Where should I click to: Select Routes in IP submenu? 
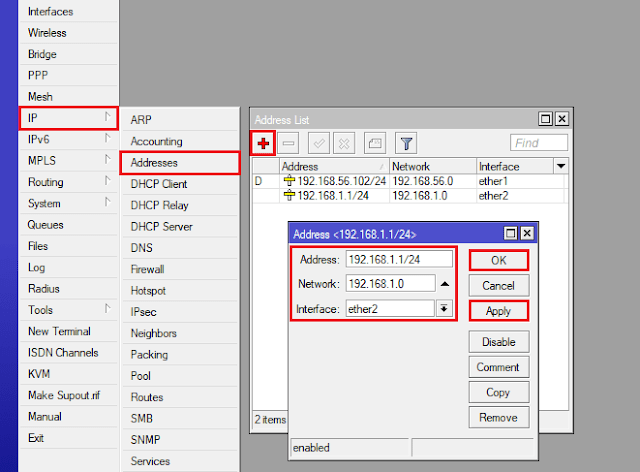click(180, 397)
